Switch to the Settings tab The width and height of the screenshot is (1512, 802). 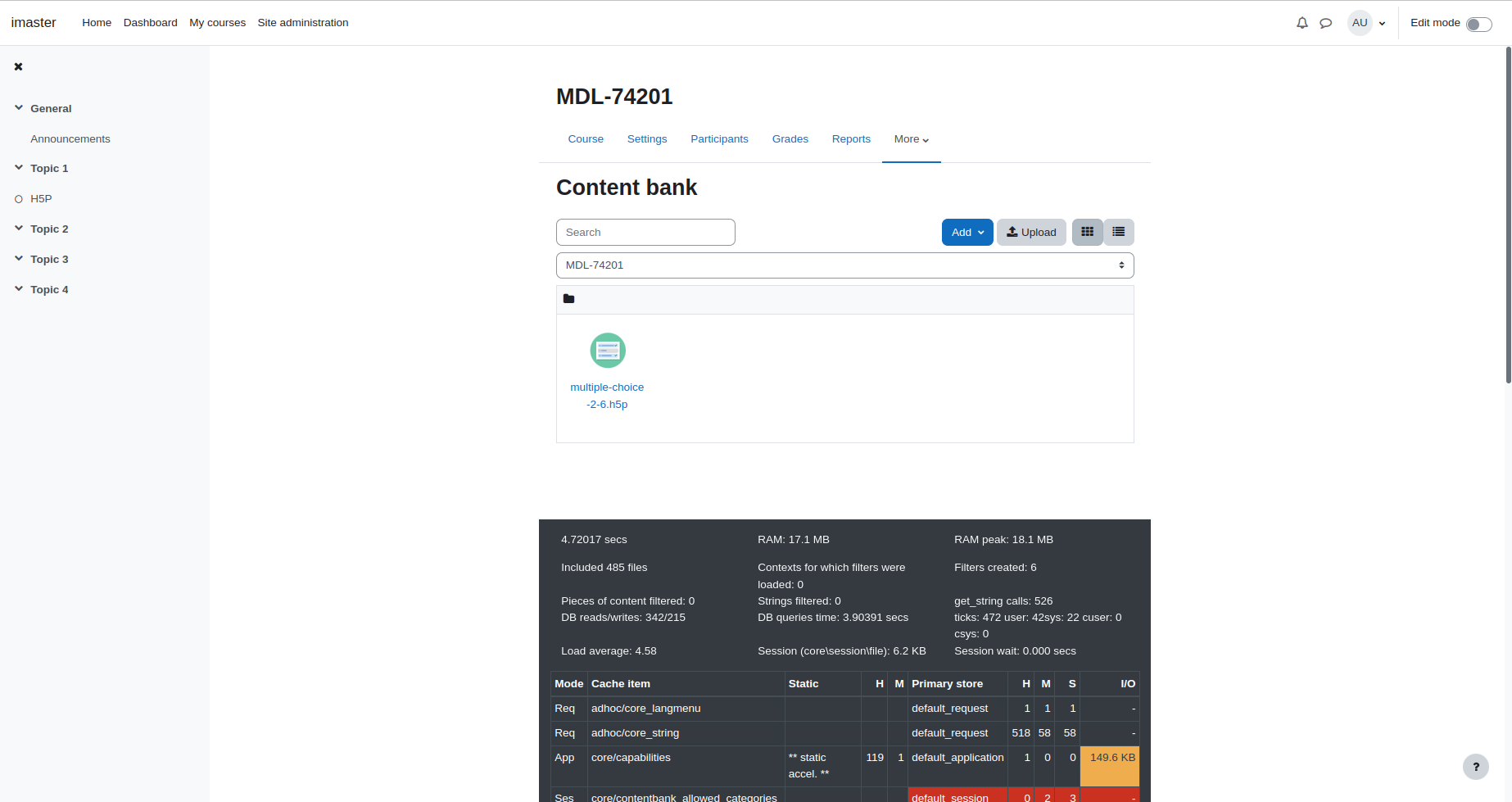coord(647,139)
